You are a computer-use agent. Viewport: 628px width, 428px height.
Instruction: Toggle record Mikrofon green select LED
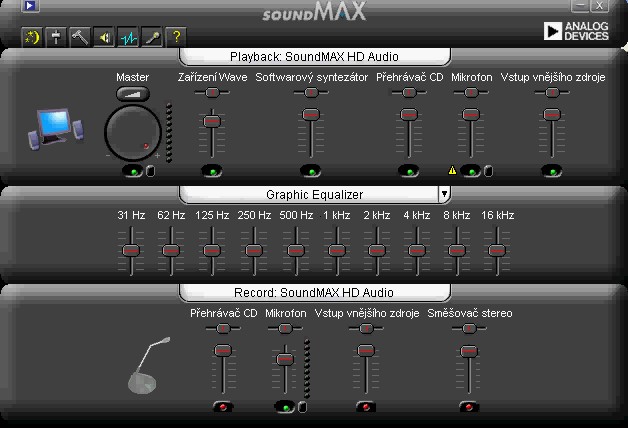285,408
